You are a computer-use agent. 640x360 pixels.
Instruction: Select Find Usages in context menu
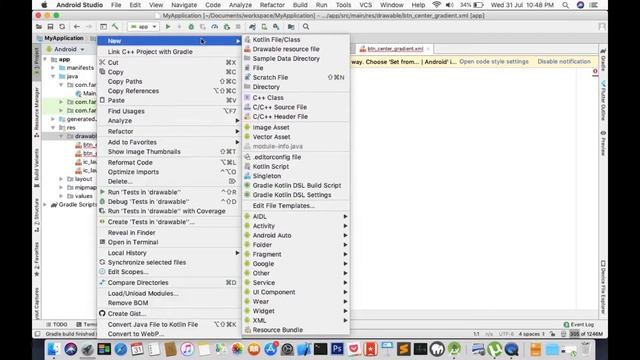169,111
